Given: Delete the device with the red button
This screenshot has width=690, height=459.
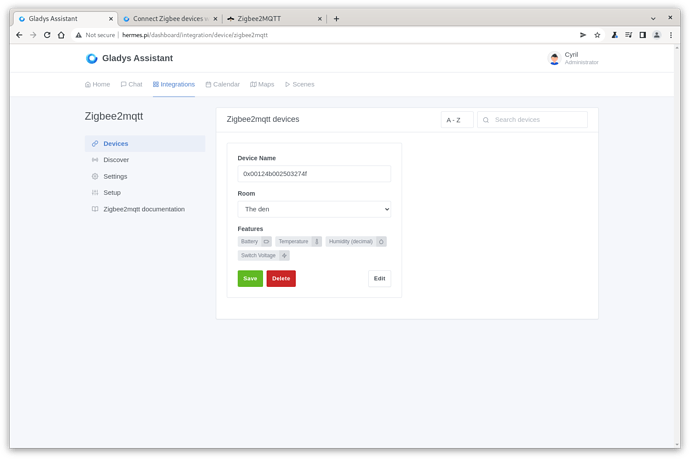Looking at the screenshot, I should (281, 279).
